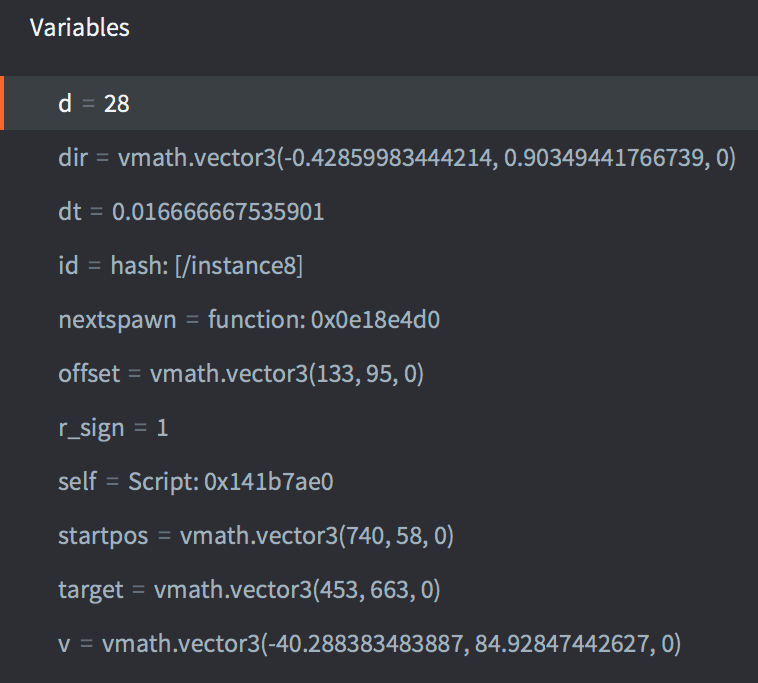Screen dimensions: 758x683
Task: Select the self variable name
Action: point(77,482)
